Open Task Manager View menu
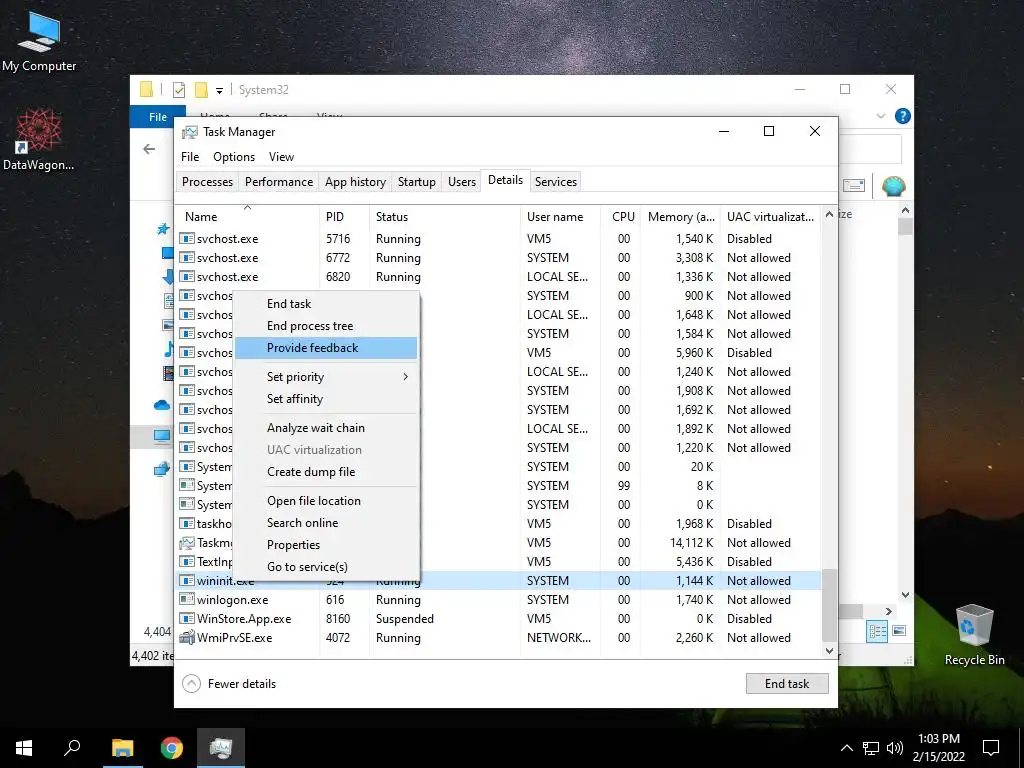Screen dimensions: 1024x768 [x=281, y=157]
